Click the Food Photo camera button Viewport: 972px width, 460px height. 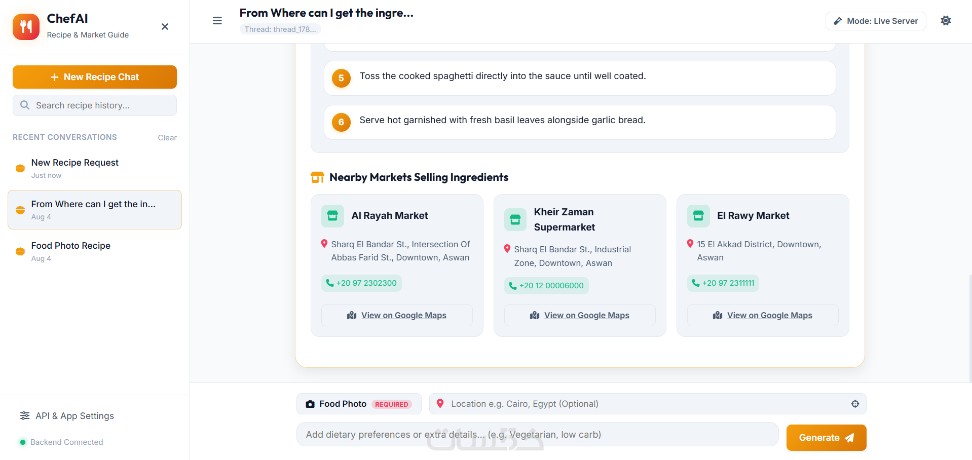[x=358, y=404]
